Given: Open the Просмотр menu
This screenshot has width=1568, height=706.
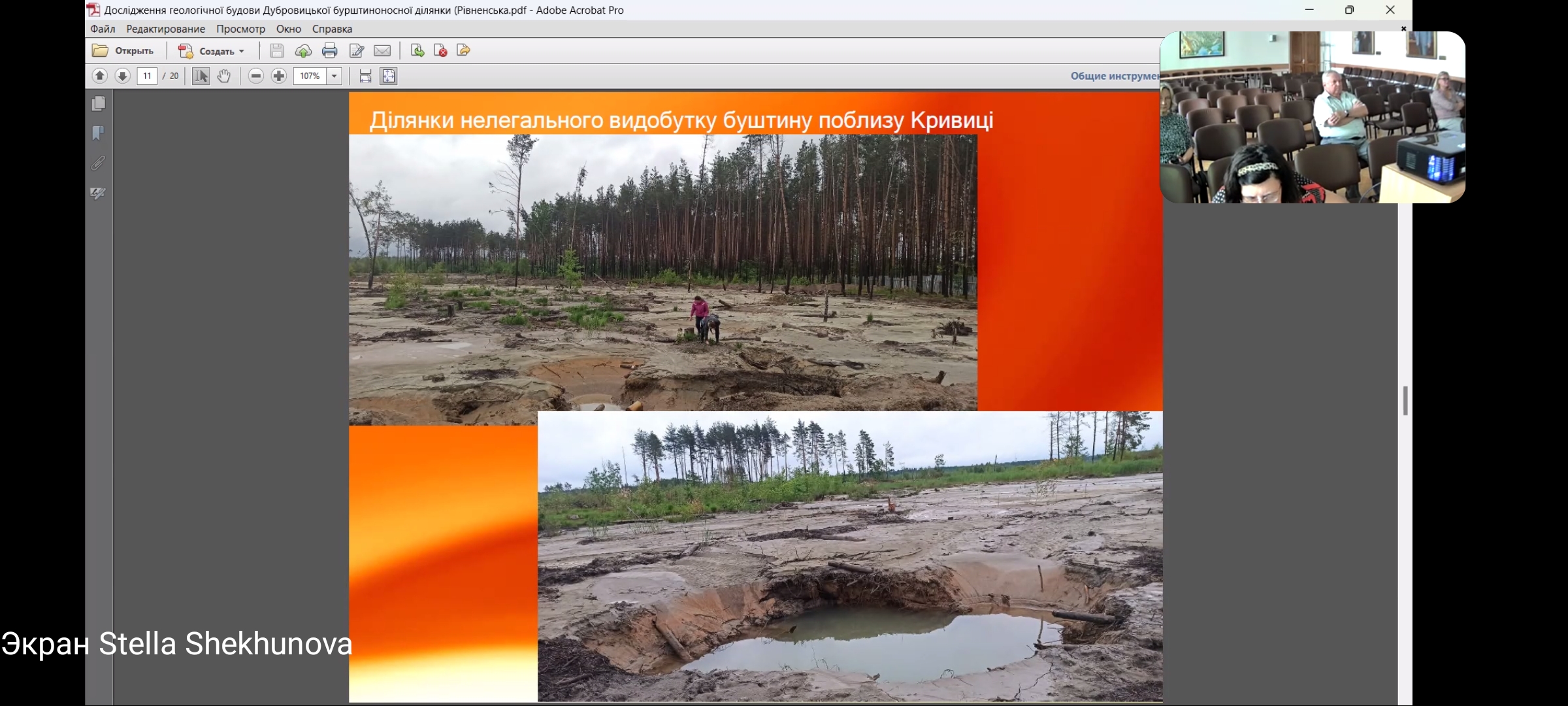Looking at the screenshot, I should [x=240, y=29].
